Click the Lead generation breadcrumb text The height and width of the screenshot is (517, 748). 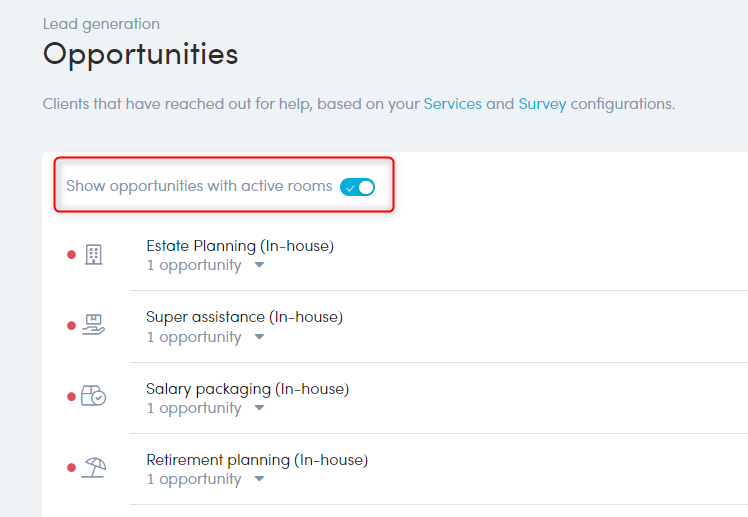click(101, 24)
